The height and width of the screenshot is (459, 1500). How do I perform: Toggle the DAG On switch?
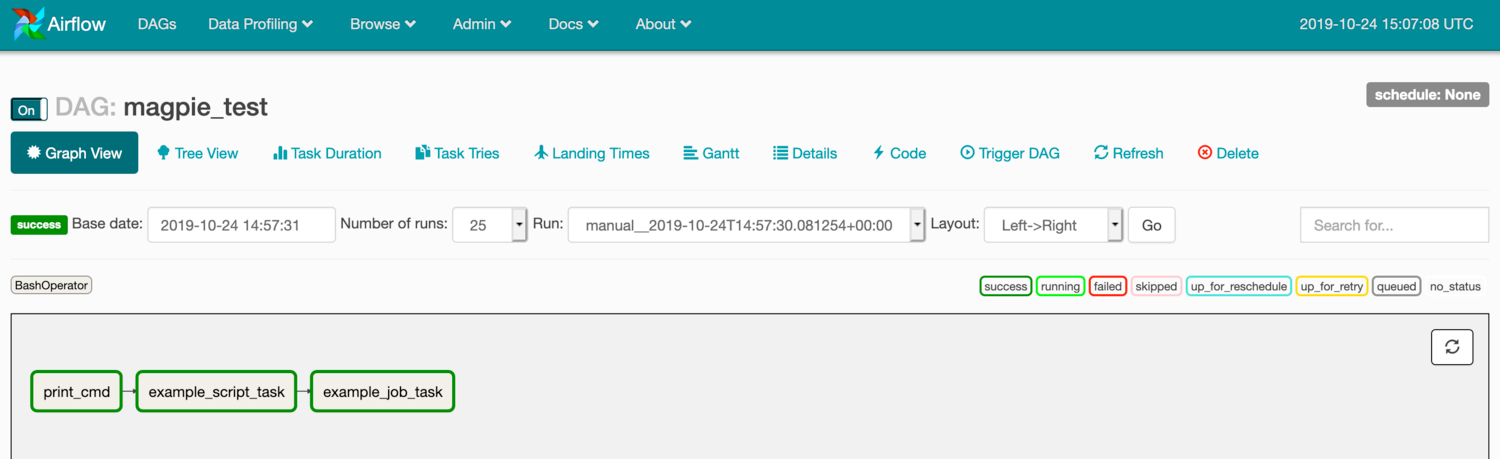pyautogui.click(x=29, y=110)
